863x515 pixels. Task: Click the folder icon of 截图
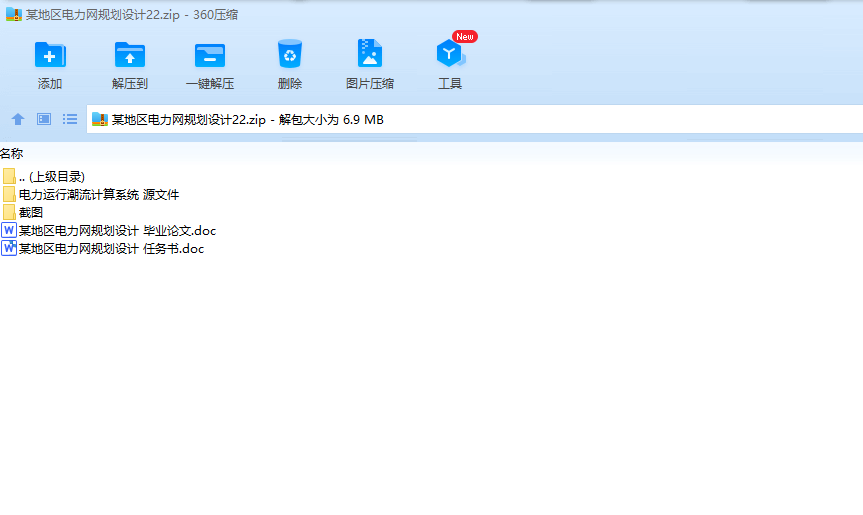pyautogui.click(x=9, y=212)
